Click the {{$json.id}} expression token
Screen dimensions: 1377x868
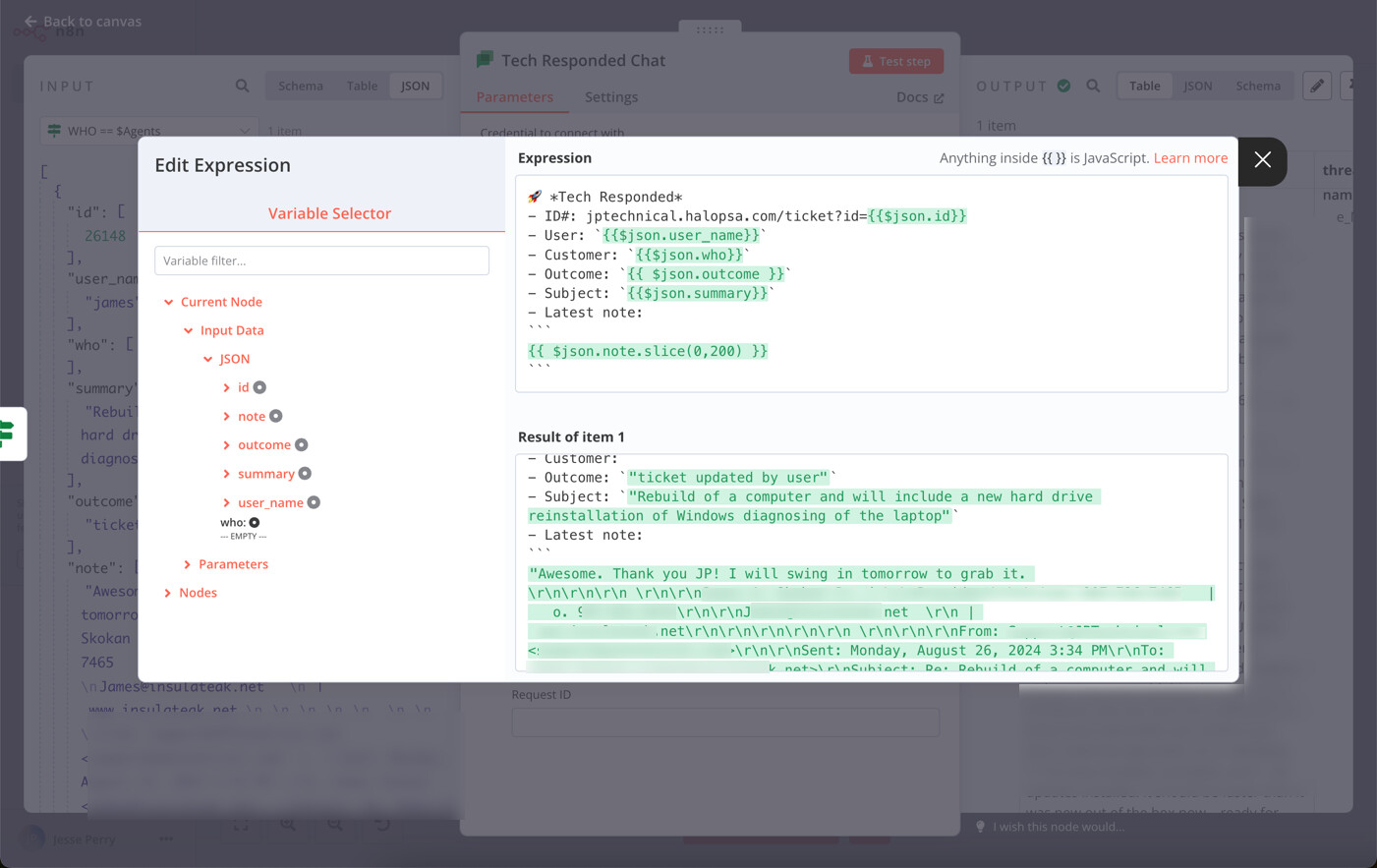coord(917,216)
